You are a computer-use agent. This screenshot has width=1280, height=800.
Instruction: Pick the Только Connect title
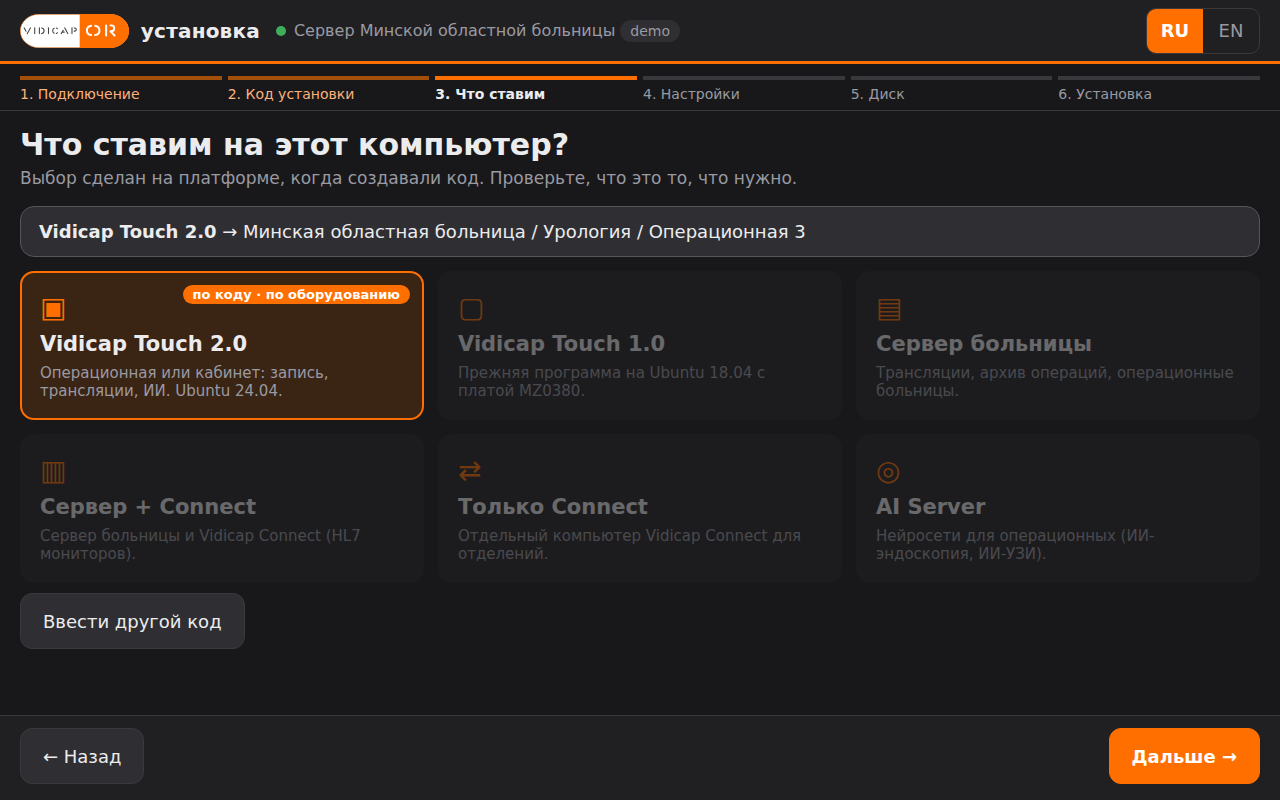point(553,506)
